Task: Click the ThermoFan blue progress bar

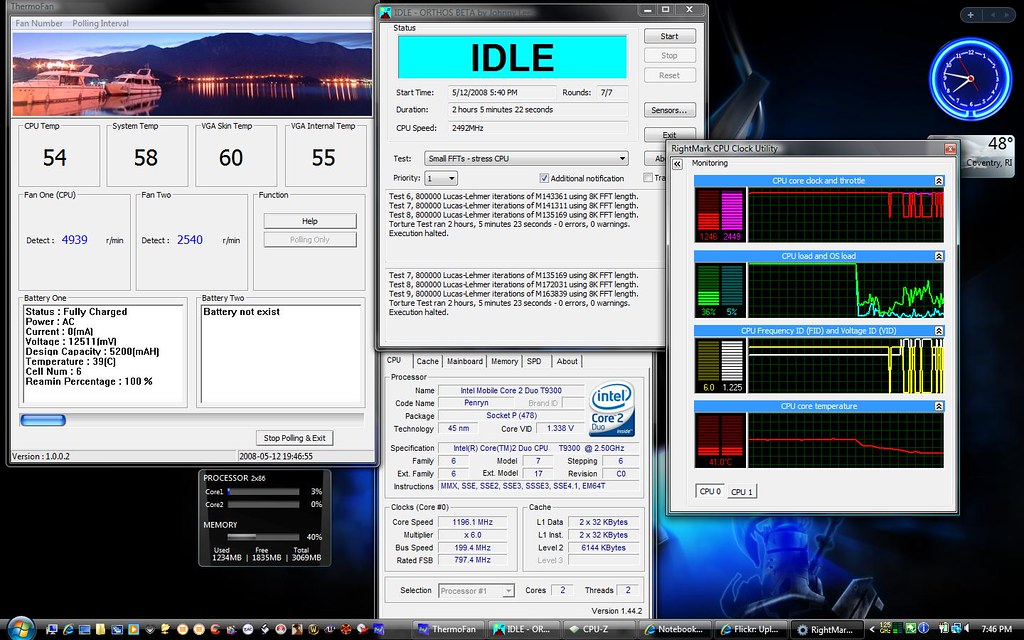Action: tap(43, 420)
